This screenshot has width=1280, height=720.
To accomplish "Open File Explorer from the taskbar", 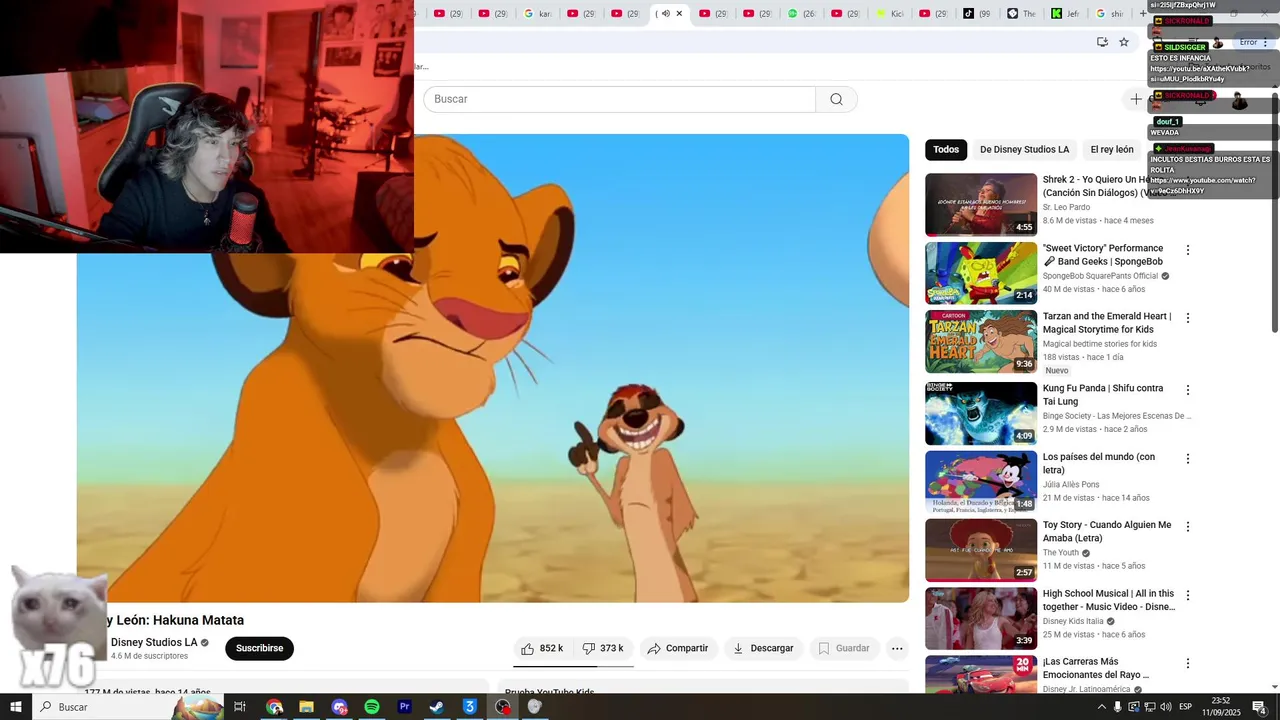I will coord(307,707).
